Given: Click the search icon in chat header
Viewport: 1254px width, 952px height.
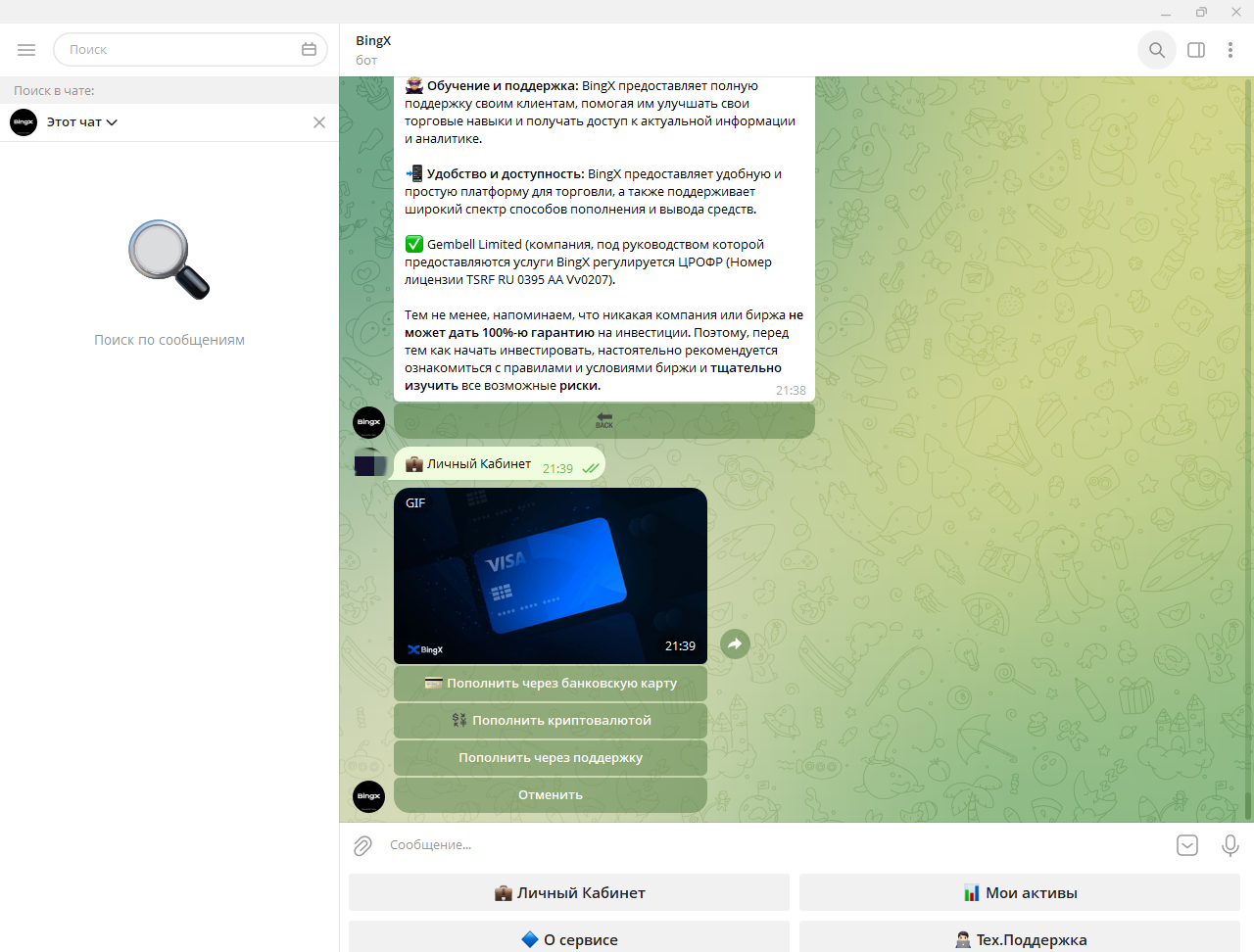Looking at the screenshot, I should tap(1157, 50).
